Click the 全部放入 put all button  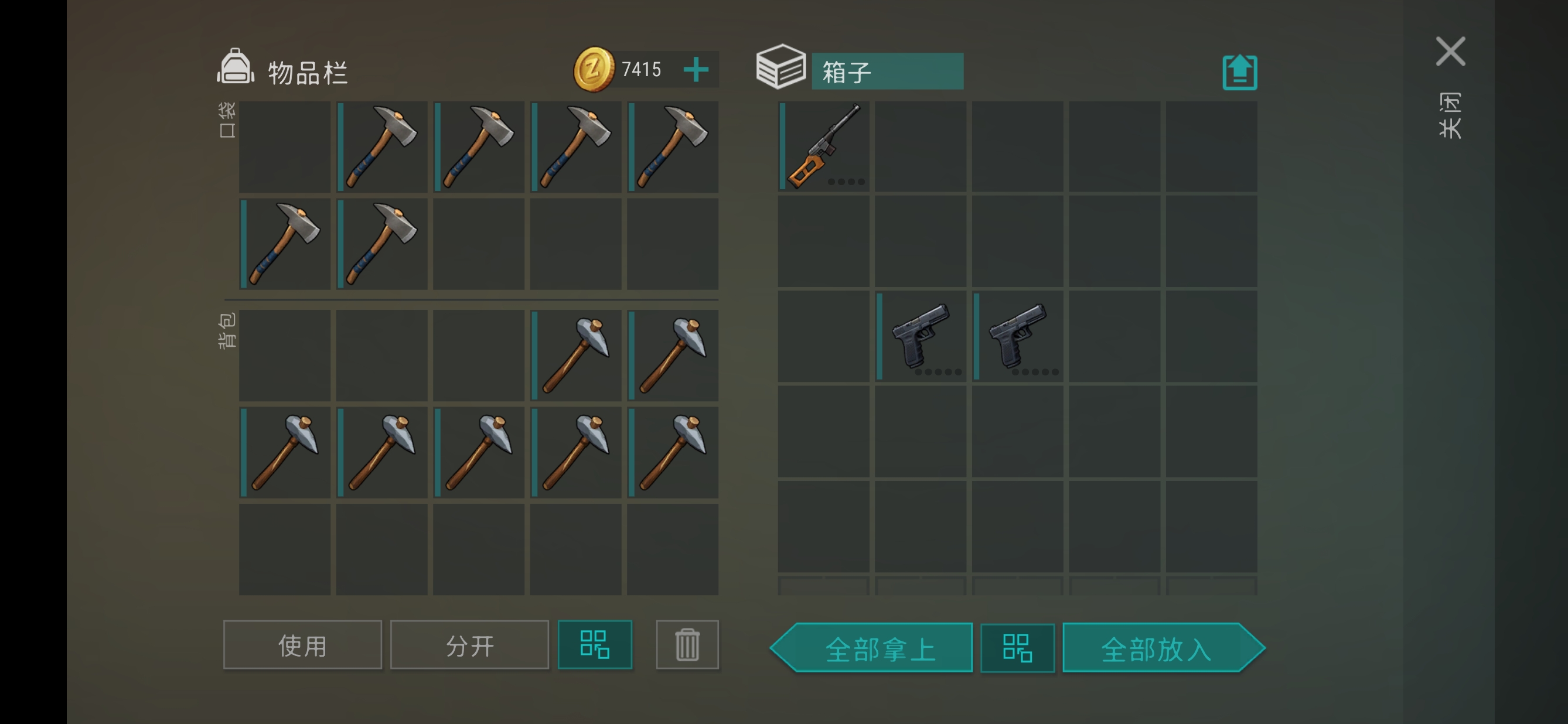pos(1164,647)
